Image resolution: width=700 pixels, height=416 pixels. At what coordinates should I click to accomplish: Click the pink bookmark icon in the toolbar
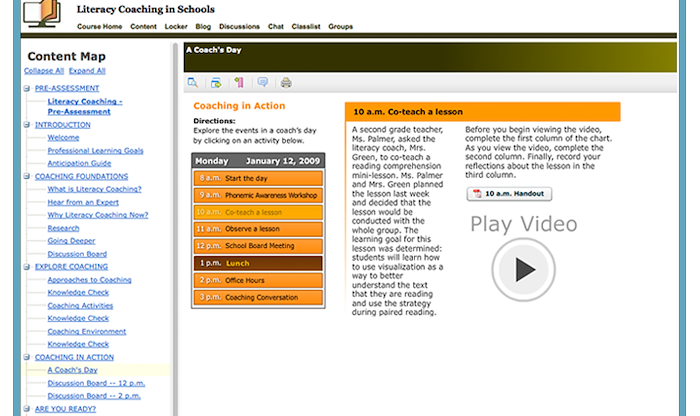[239, 83]
